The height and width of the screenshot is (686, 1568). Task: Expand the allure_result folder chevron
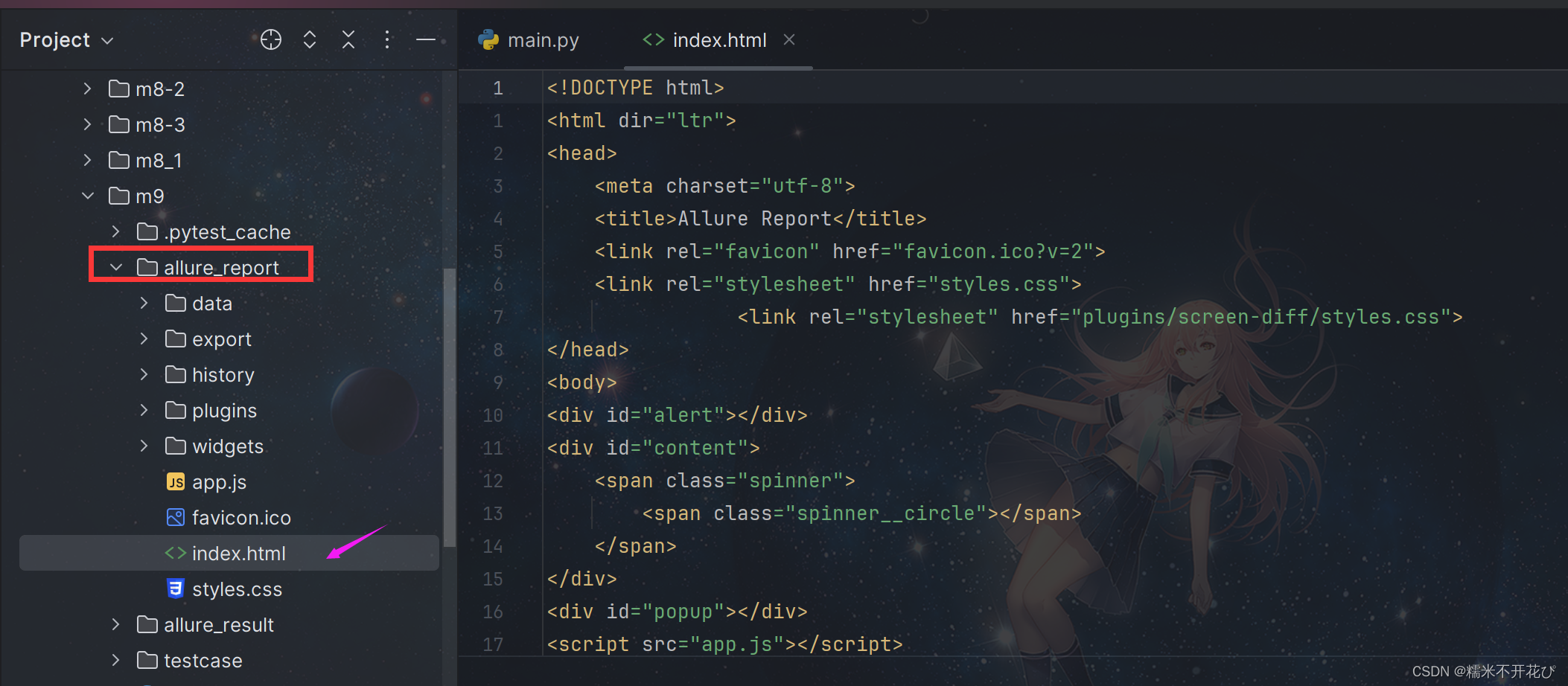(x=115, y=624)
